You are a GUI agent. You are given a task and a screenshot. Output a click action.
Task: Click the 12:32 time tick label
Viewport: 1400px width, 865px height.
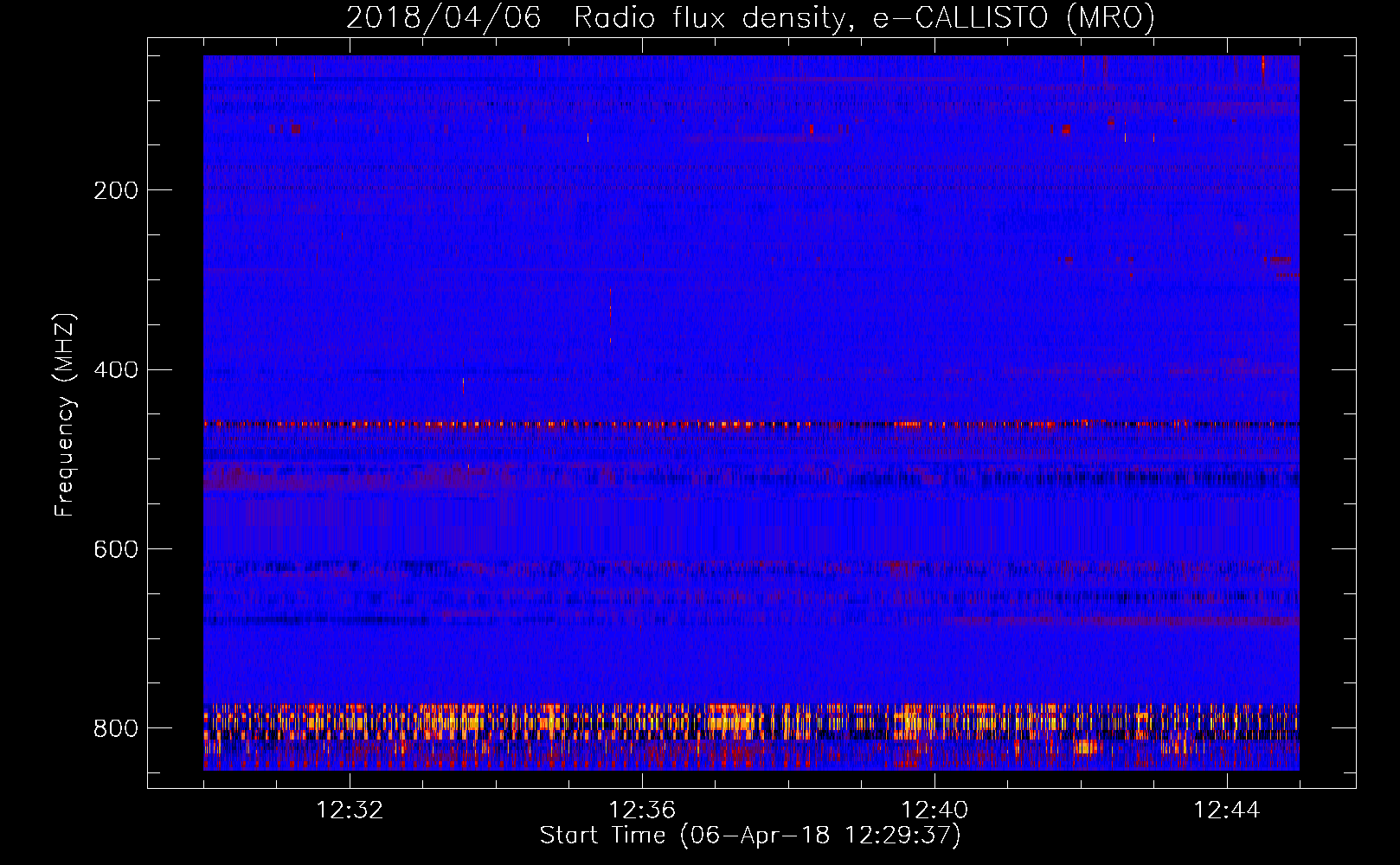pyautogui.click(x=350, y=811)
